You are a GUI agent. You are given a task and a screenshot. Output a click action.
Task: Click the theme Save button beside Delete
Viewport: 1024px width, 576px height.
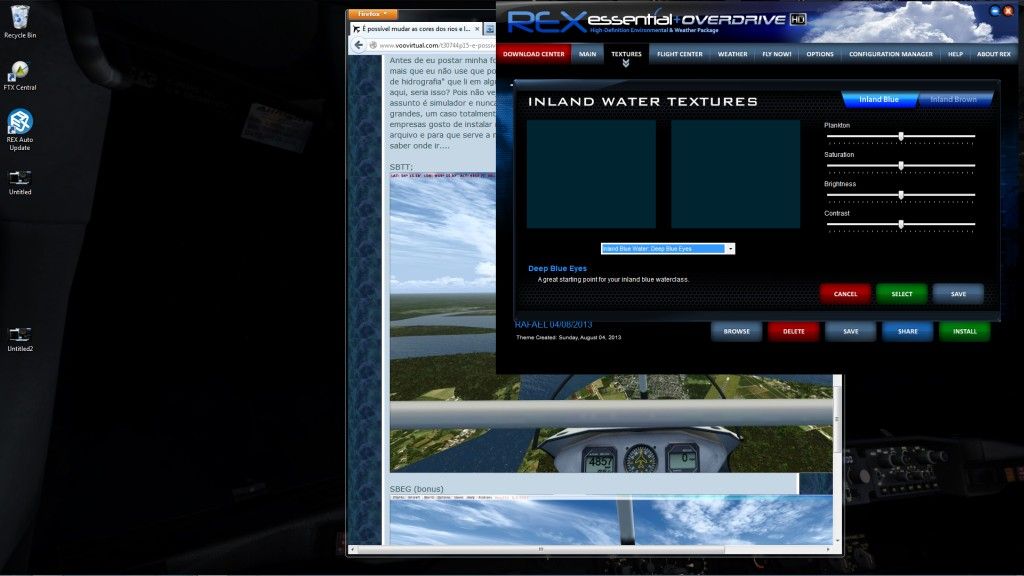pos(851,332)
